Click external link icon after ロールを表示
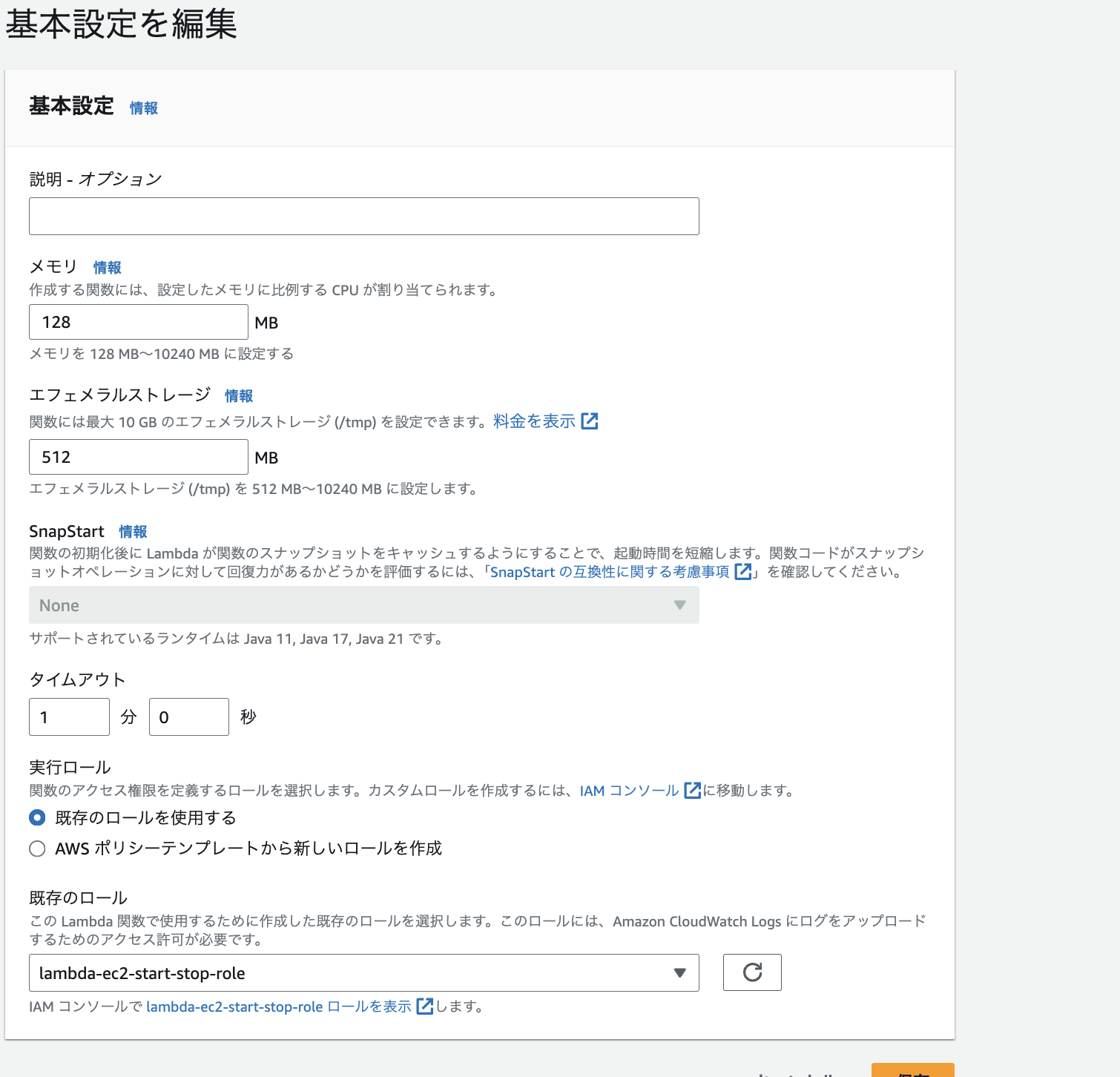Screen dimensions: 1120x1077 tap(424, 1007)
